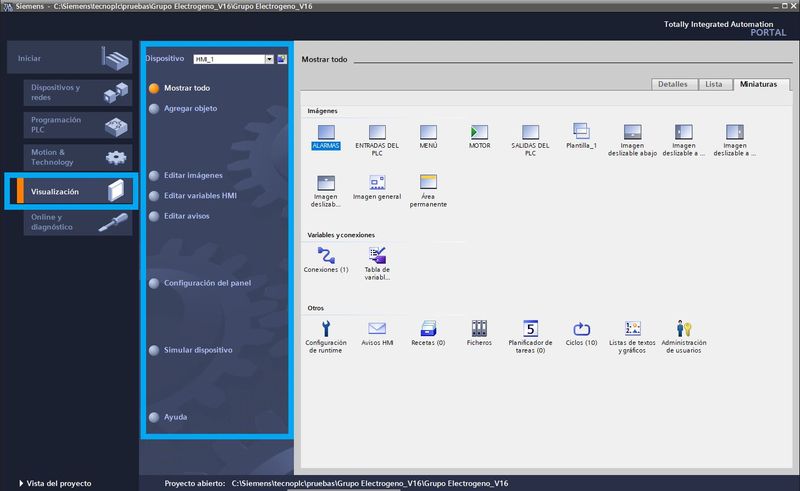
Task: Open Online y diagnóstico portal section
Action: click(x=78, y=222)
